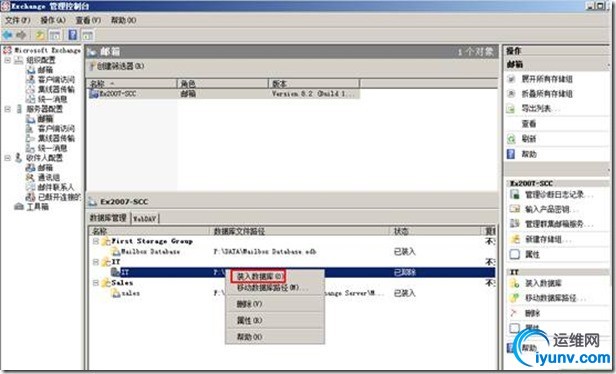Sort by 状态 column header

click(436, 231)
